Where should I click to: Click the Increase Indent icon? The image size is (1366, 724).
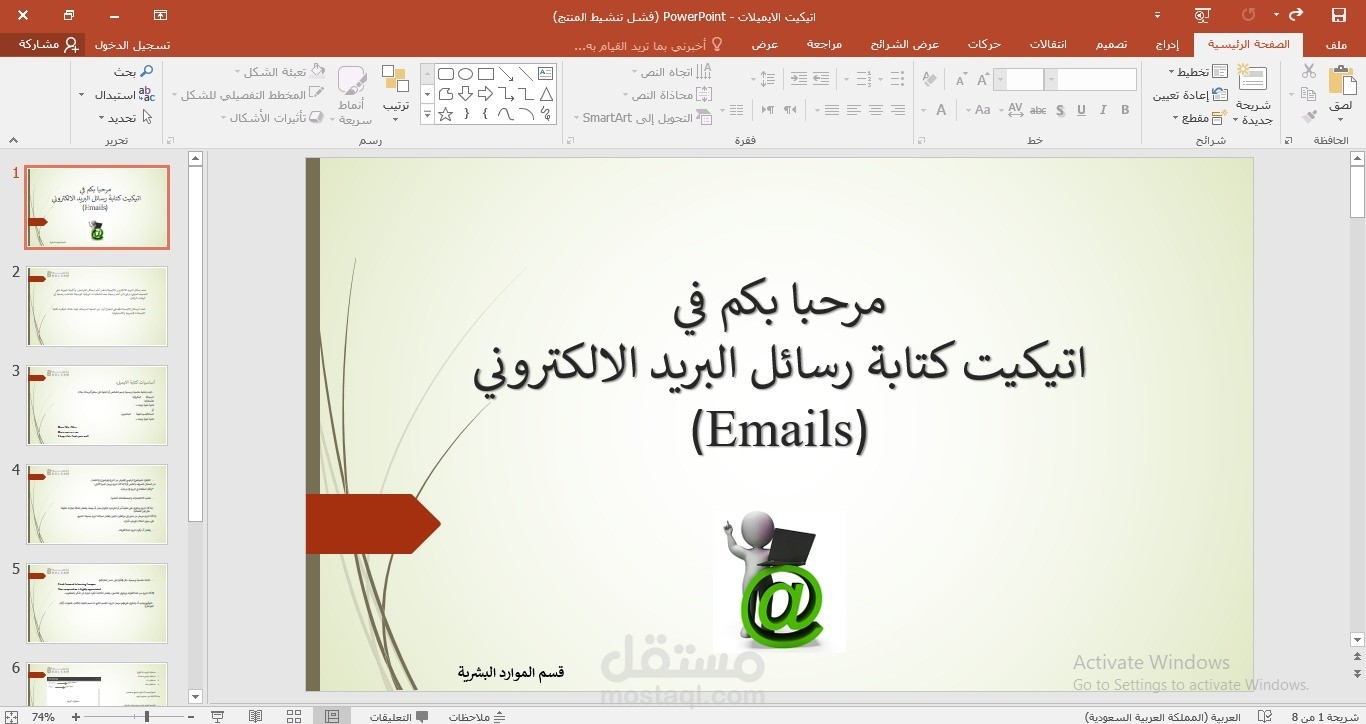click(798, 78)
